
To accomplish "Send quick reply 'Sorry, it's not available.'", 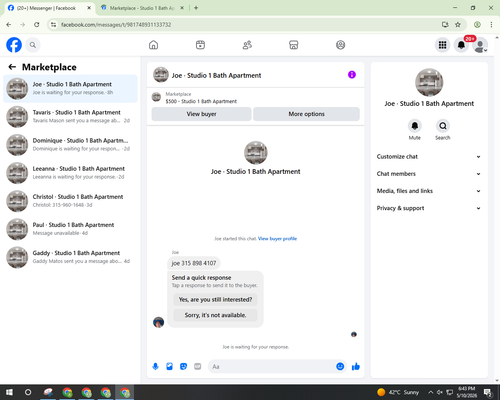I will click(215, 315).
